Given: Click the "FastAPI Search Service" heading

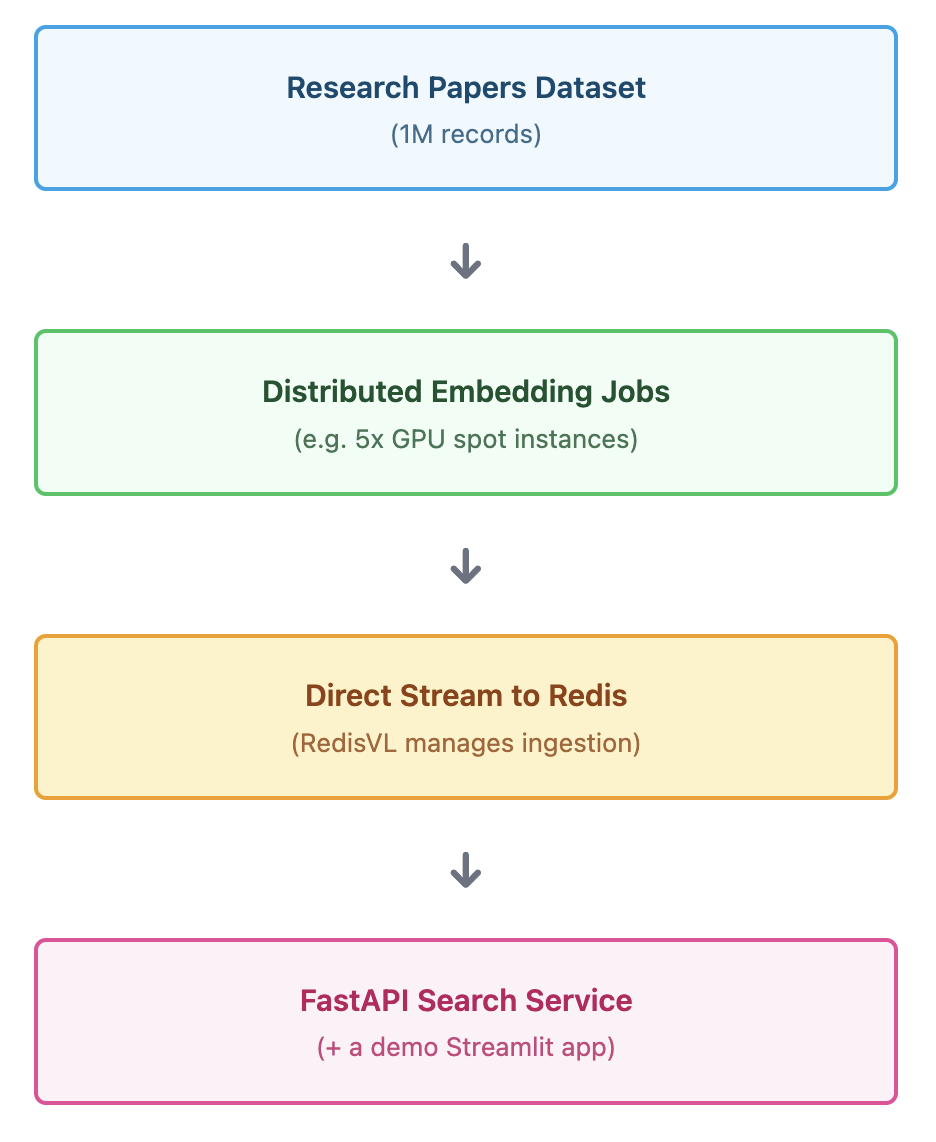Looking at the screenshot, I should point(466,1001).
